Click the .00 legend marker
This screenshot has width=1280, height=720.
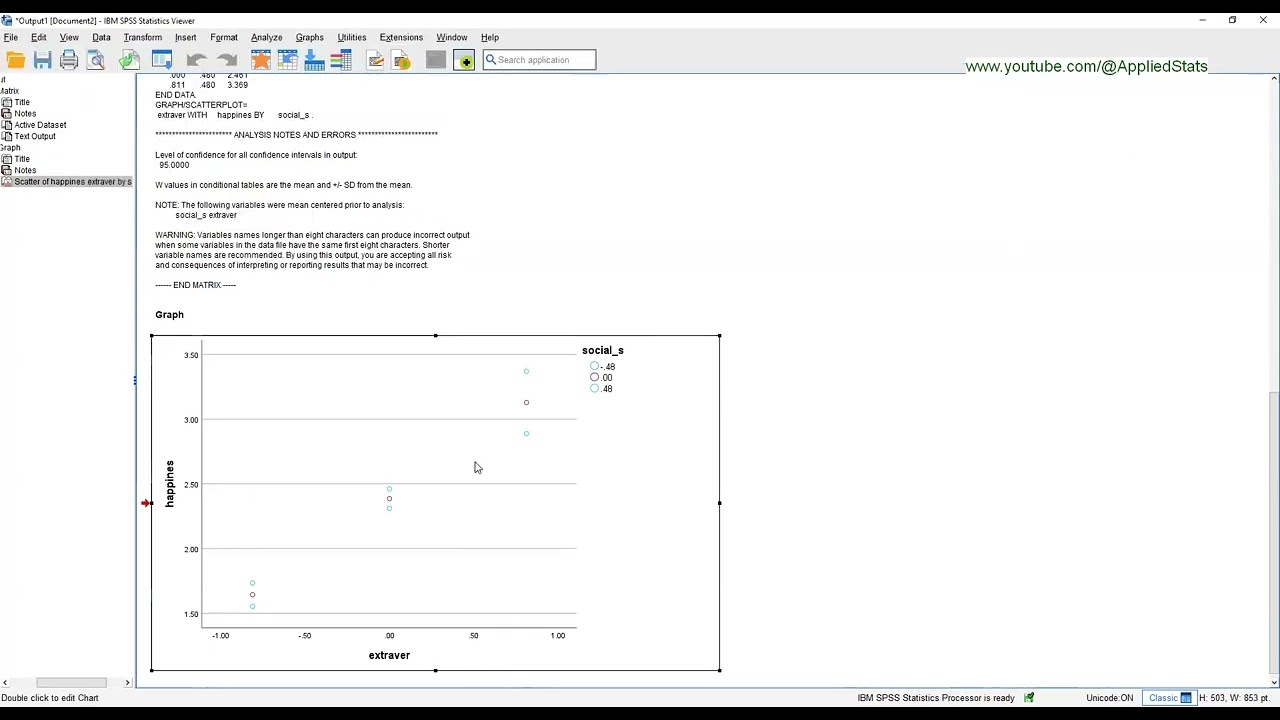594,377
